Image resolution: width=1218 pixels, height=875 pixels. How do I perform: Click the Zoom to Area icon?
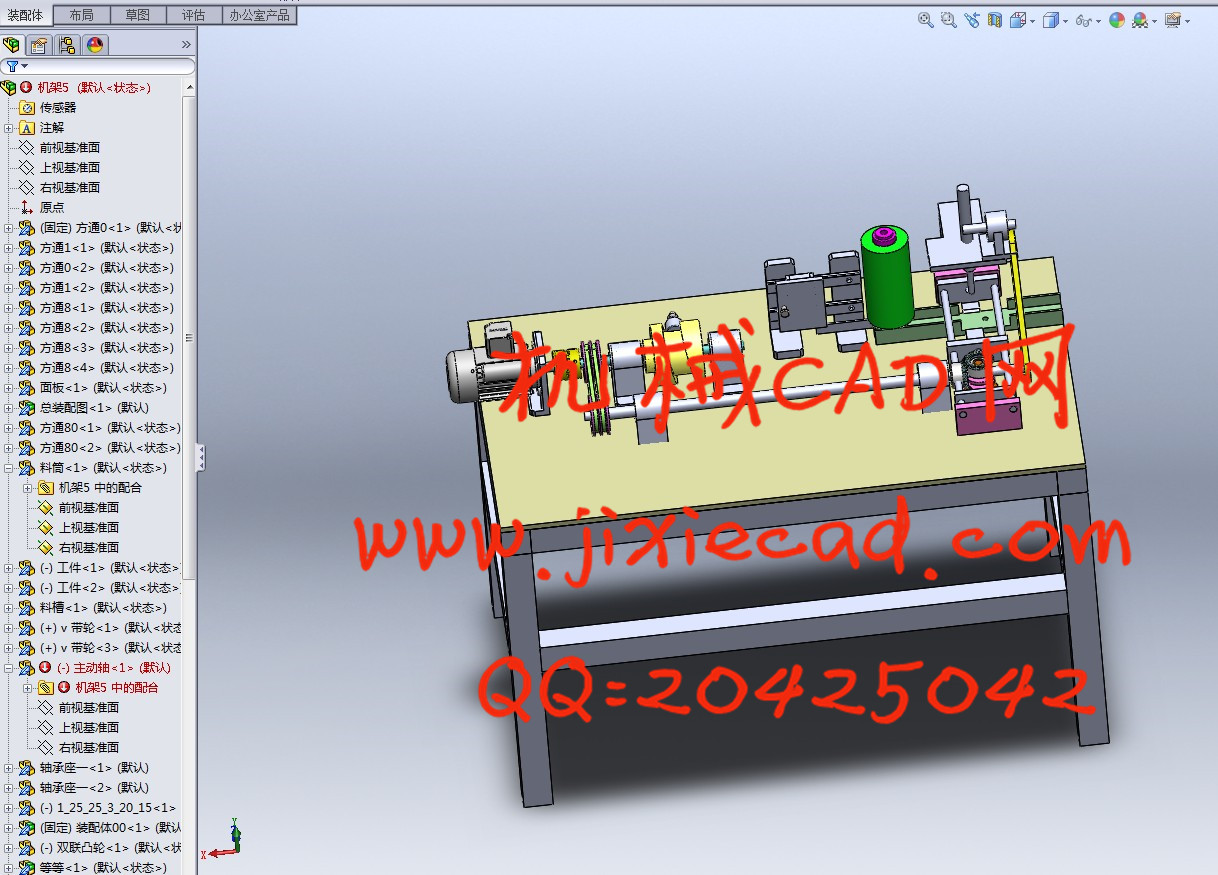click(x=948, y=20)
